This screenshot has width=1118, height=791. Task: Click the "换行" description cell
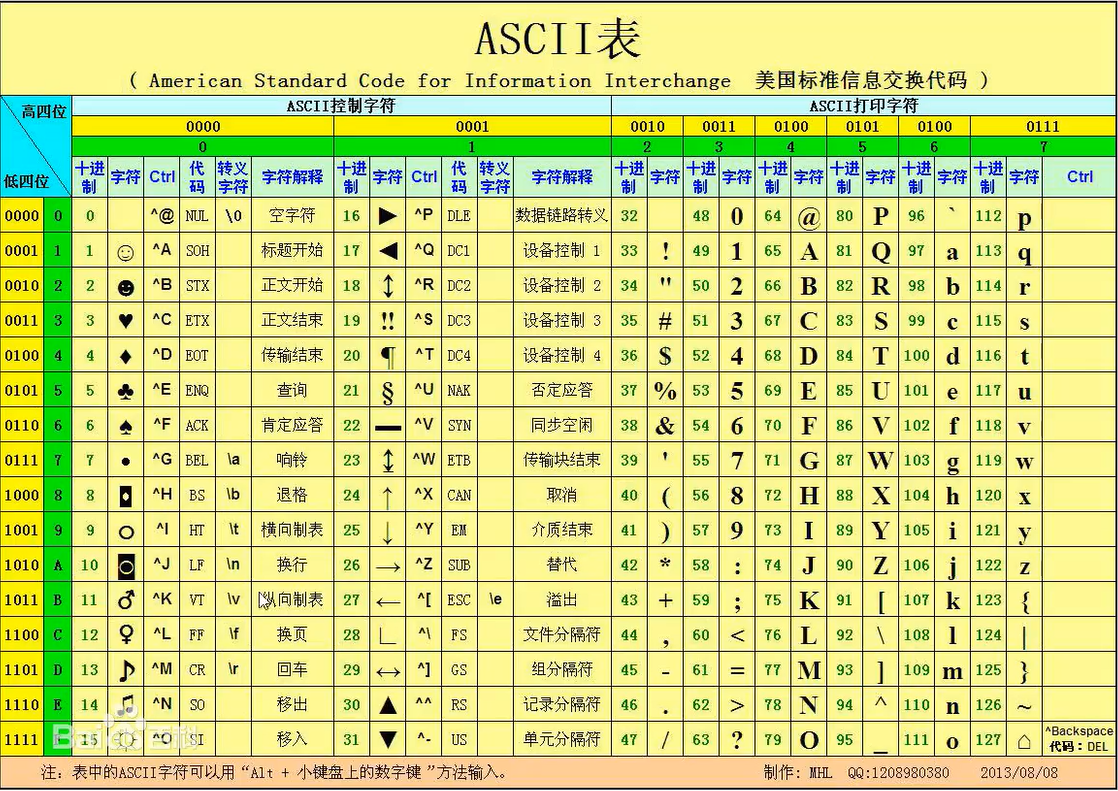coord(292,564)
